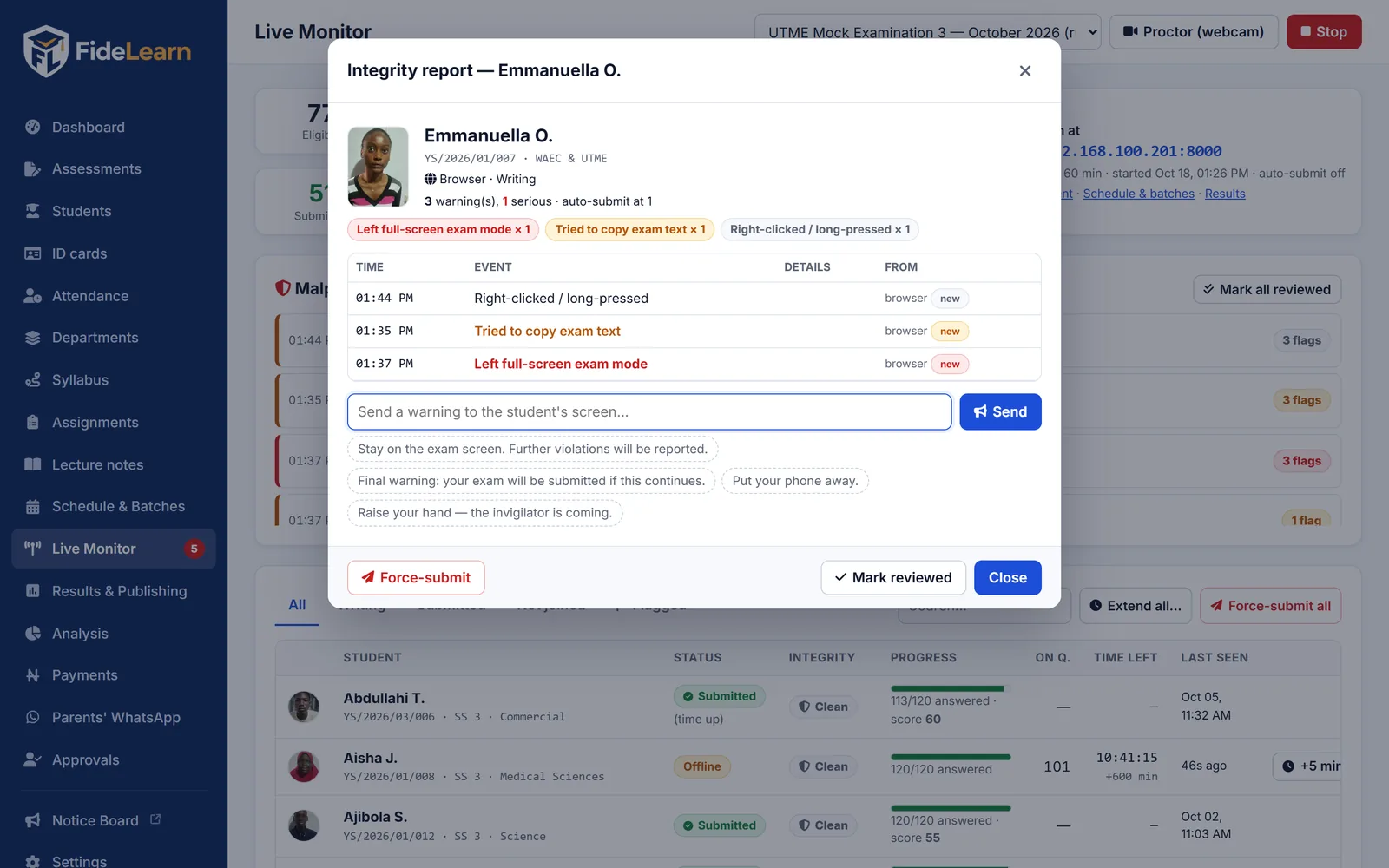Click Extend all... button
Image resolution: width=1389 pixels, height=868 pixels.
(1136, 606)
